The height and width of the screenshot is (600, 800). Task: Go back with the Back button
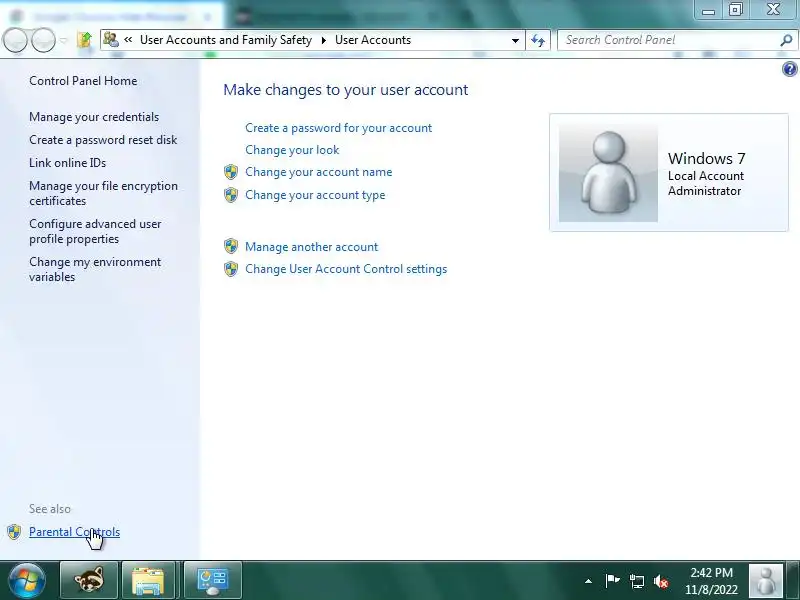pos(15,40)
